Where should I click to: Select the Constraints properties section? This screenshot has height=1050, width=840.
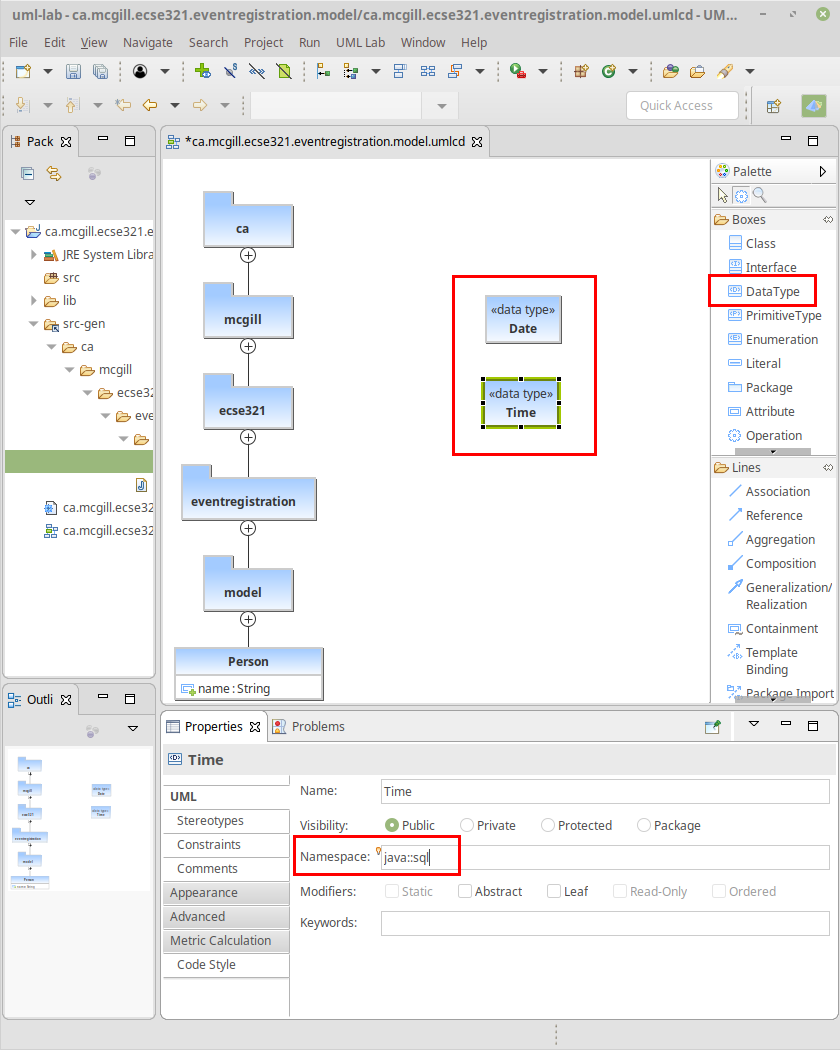226,845
